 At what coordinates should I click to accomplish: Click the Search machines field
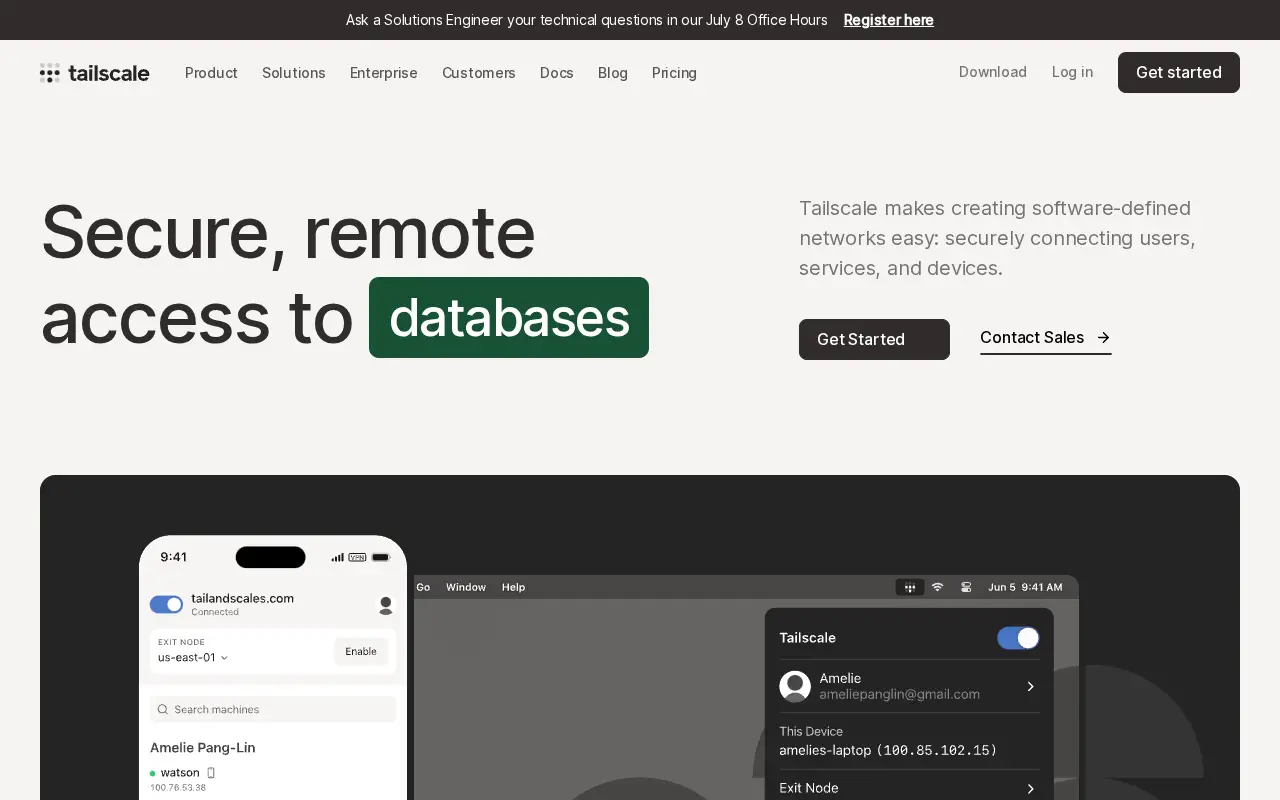[x=273, y=709]
